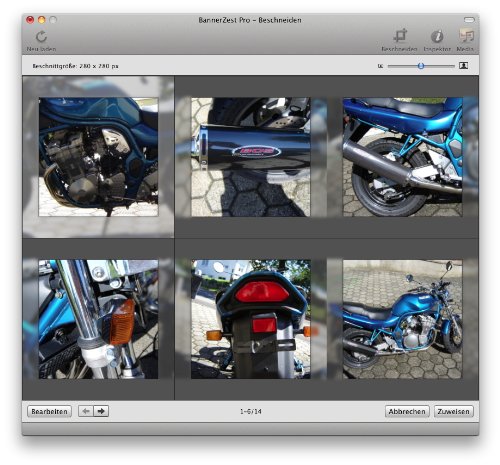Screen dimensions: 500x465
Task: Click the Zuweisen button
Action: pyautogui.click(x=453, y=411)
